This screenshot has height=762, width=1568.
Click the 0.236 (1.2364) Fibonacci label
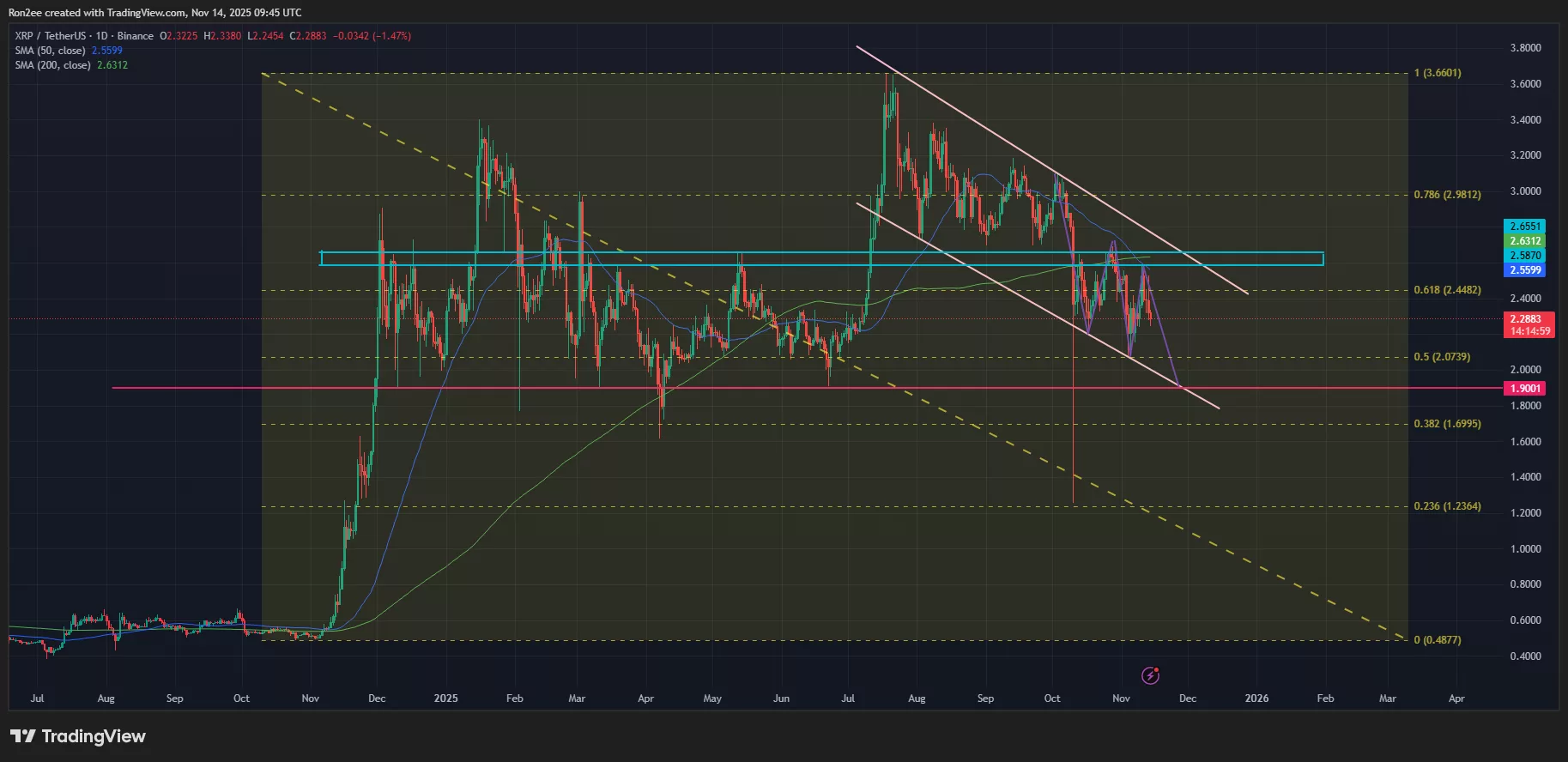(1447, 506)
